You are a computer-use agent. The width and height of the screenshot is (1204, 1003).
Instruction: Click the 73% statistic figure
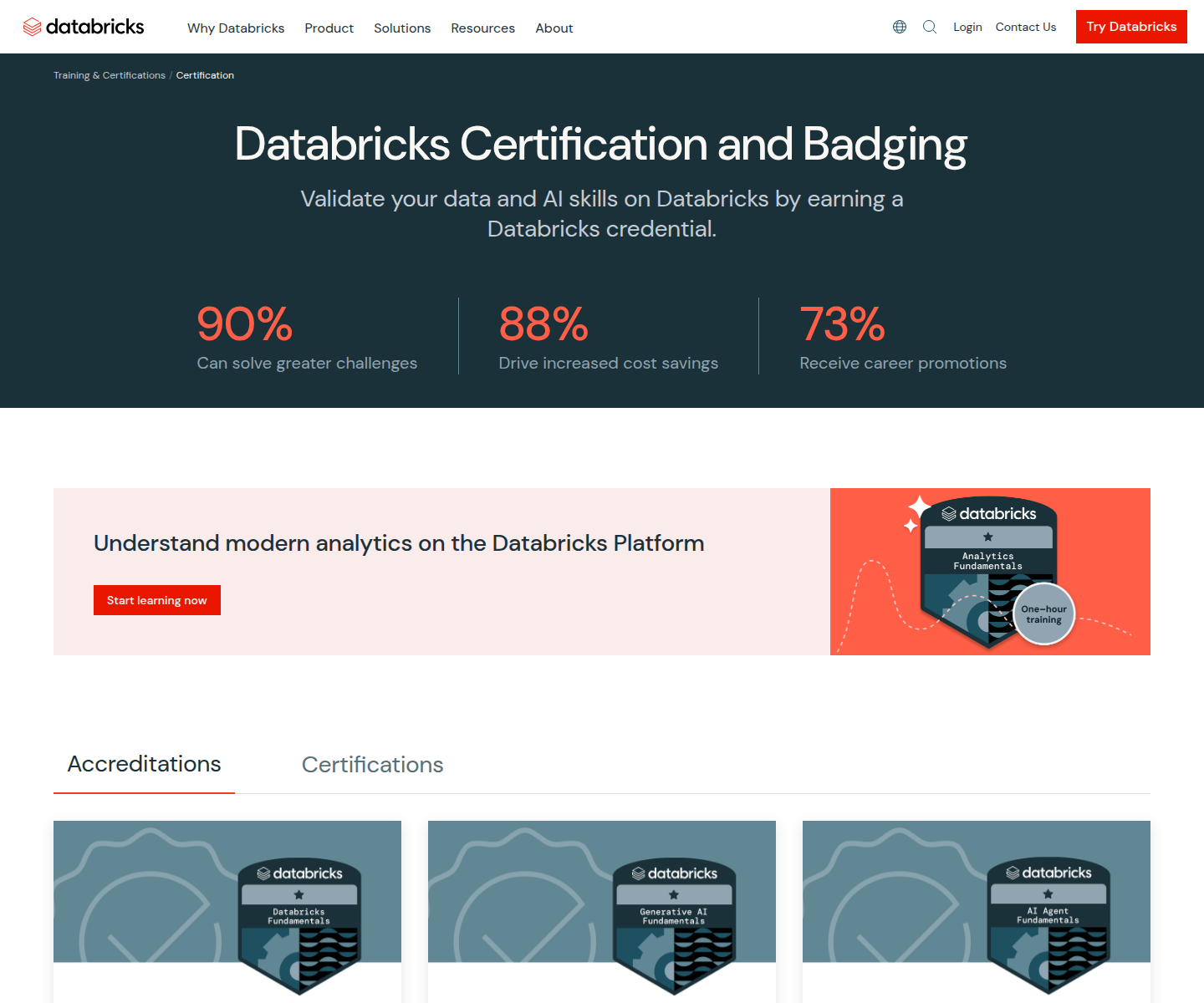pos(843,324)
